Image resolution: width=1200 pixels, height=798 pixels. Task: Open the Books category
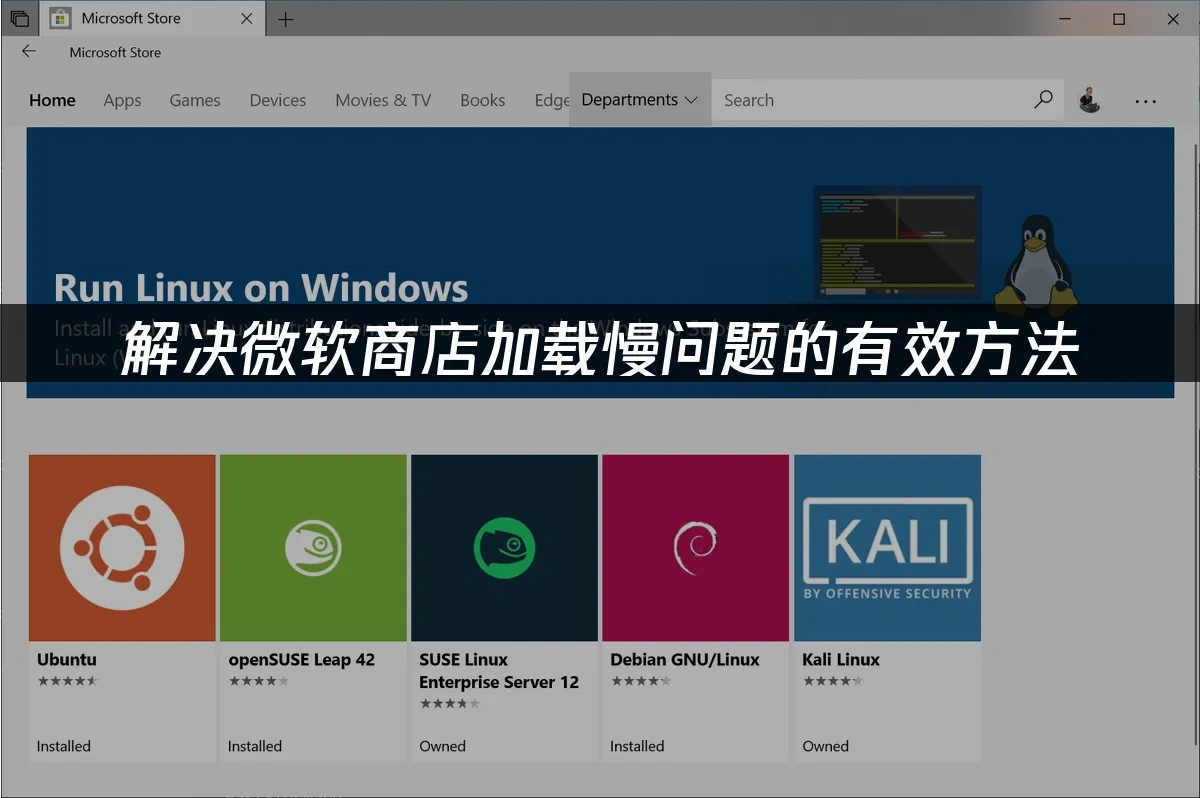point(483,100)
